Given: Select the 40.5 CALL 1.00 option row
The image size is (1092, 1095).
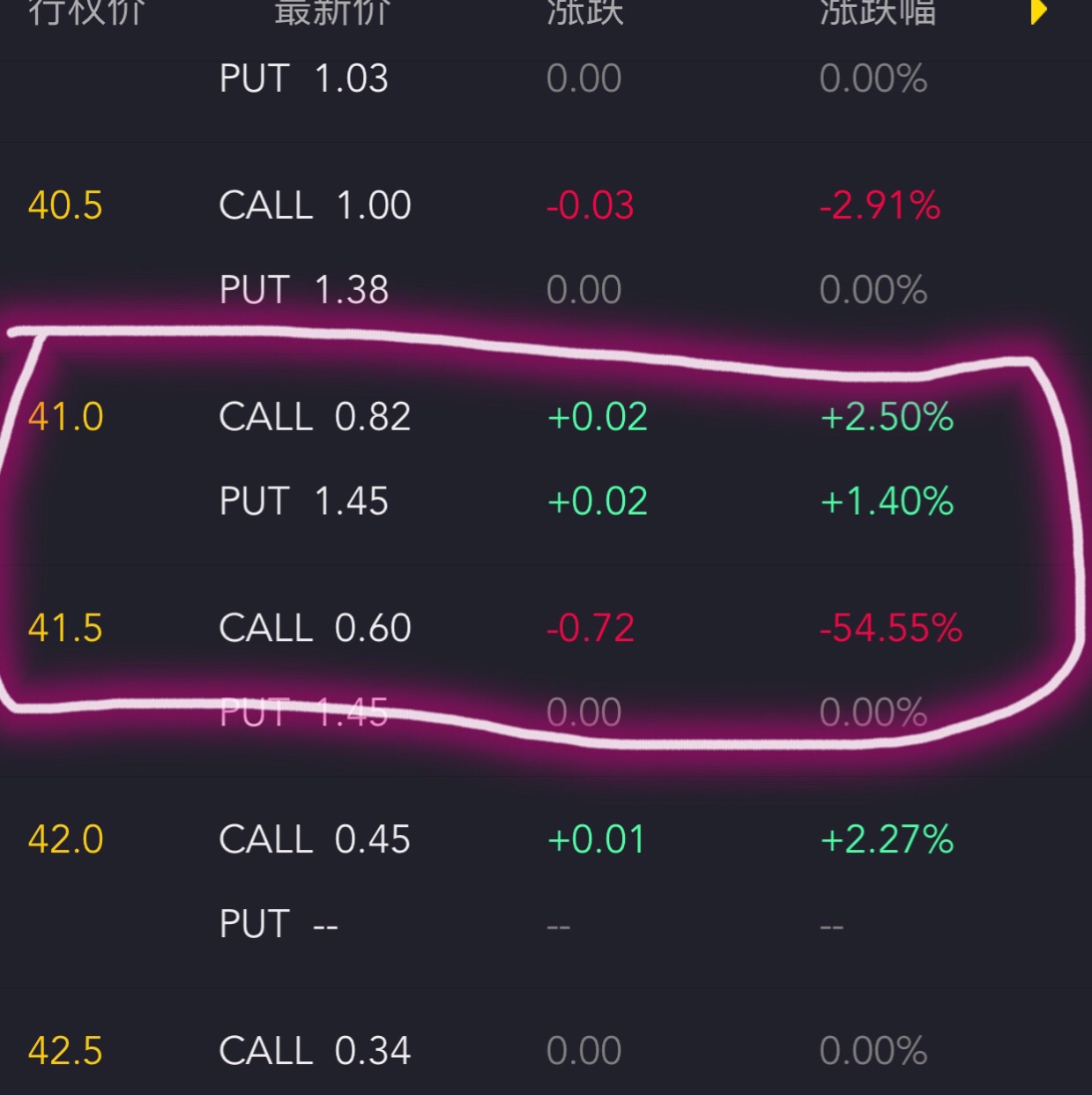Looking at the screenshot, I should pos(546,206).
